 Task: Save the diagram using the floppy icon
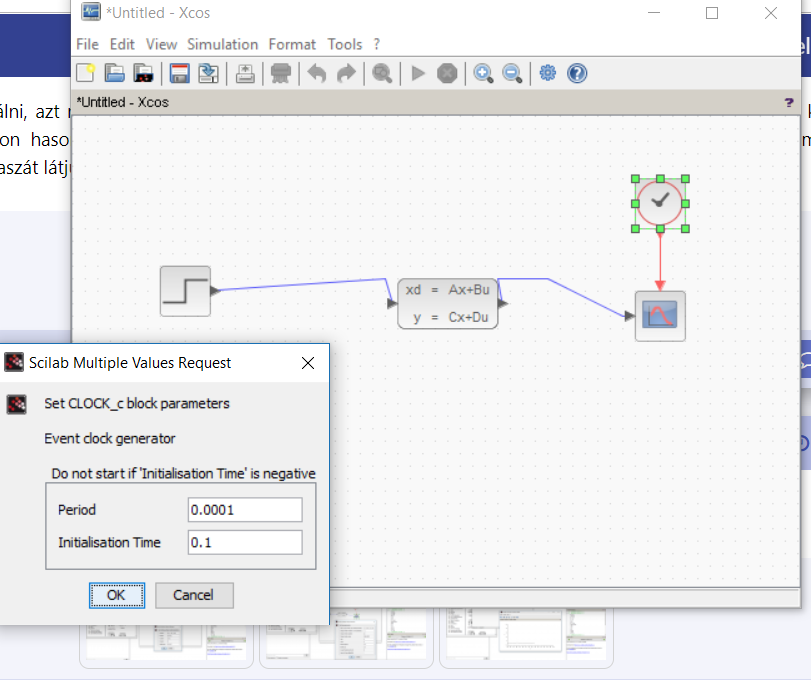tap(179, 73)
